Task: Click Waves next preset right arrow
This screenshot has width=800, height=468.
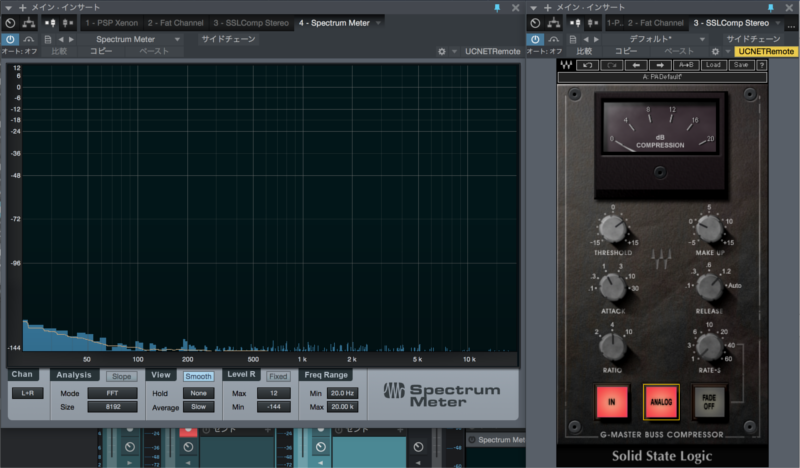Action: tap(660, 65)
